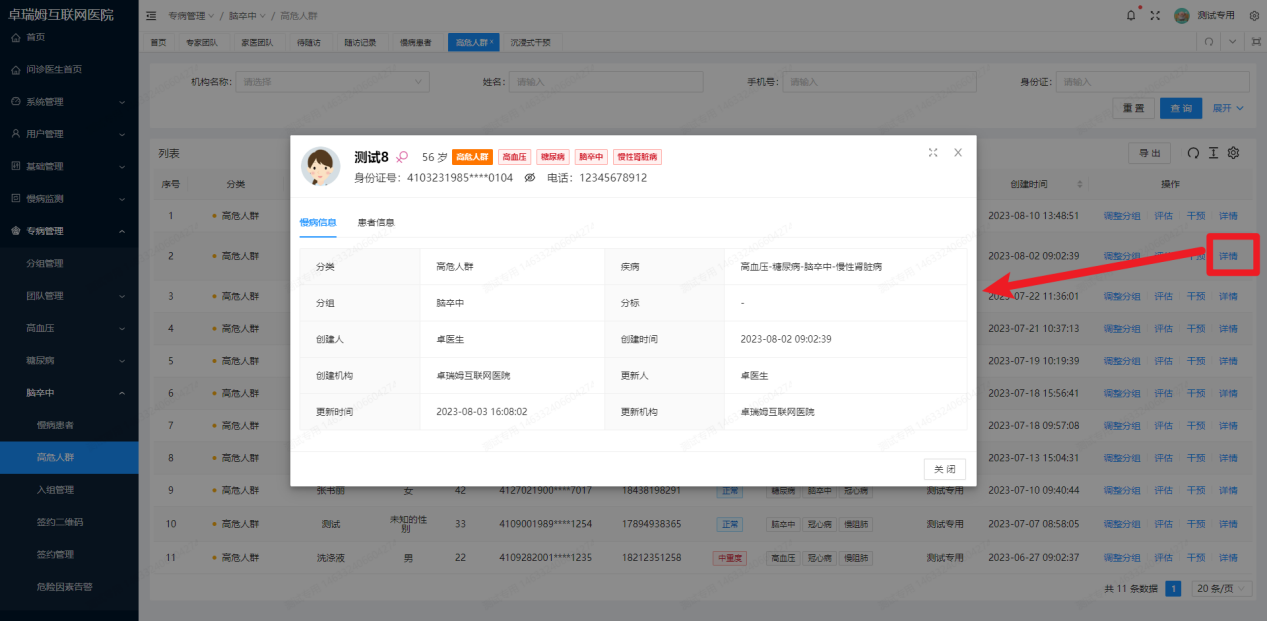Refresh the table list icon
Screen dimensions: 1267x621
pyautogui.click(x=1192, y=153)
